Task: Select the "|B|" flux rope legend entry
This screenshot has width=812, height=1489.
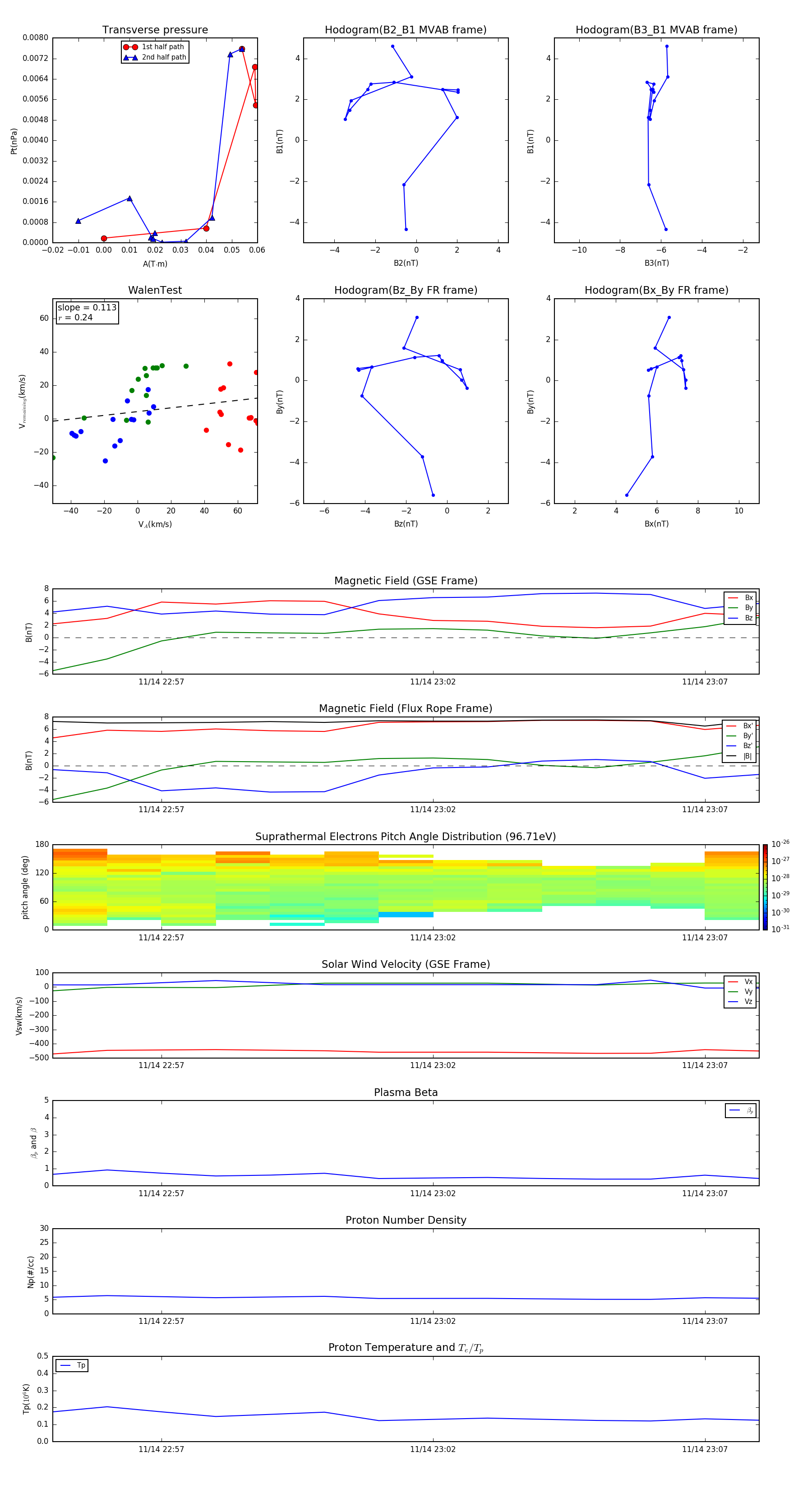Action: (740, 756)
